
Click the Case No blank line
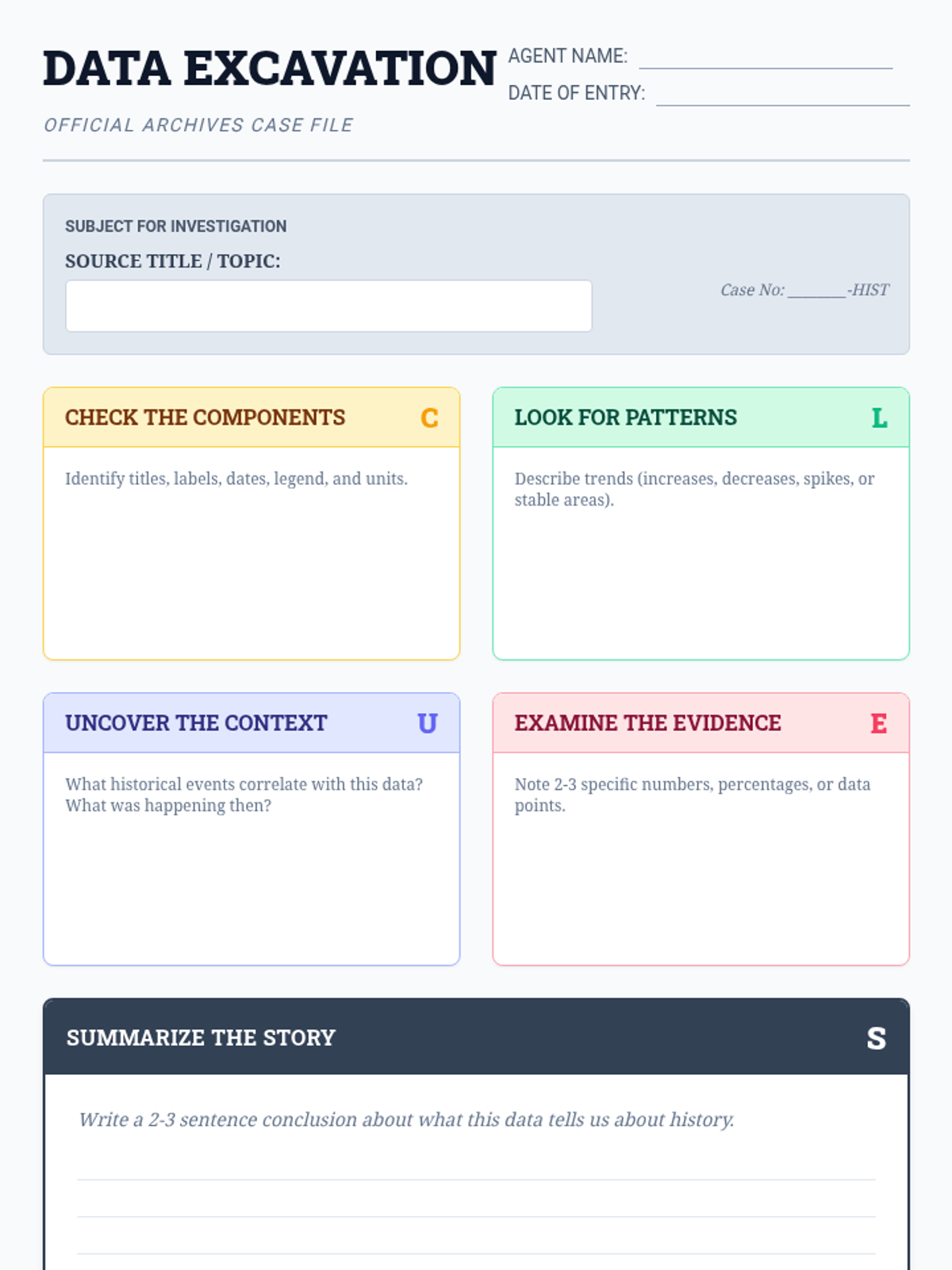[816, 291]
